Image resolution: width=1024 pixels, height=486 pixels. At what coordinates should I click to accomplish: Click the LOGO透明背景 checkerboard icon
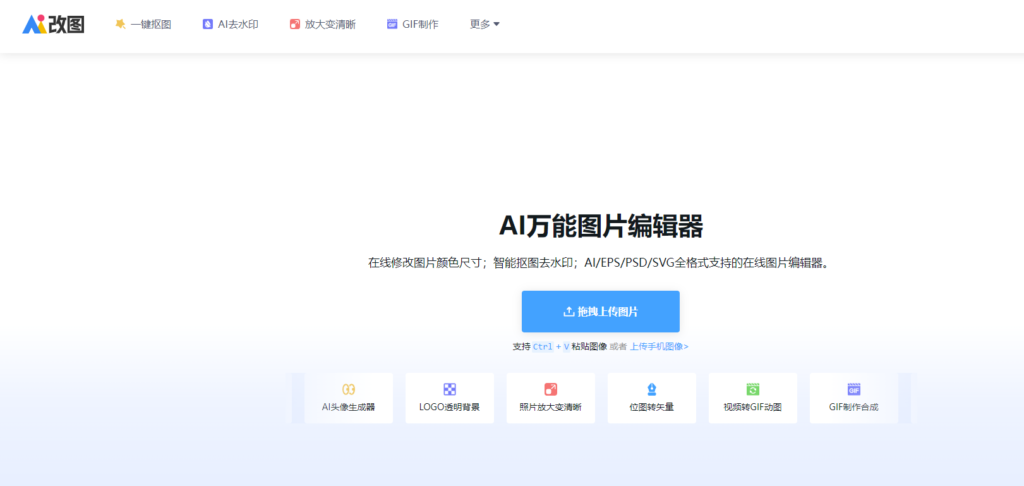450,389
